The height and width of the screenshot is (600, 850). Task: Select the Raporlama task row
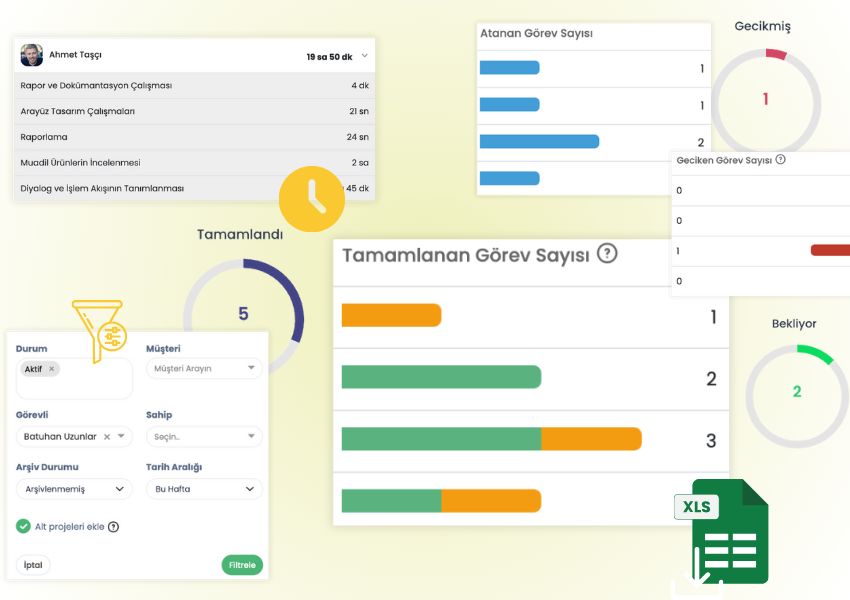pyautogui.click(x=194, y=137)
